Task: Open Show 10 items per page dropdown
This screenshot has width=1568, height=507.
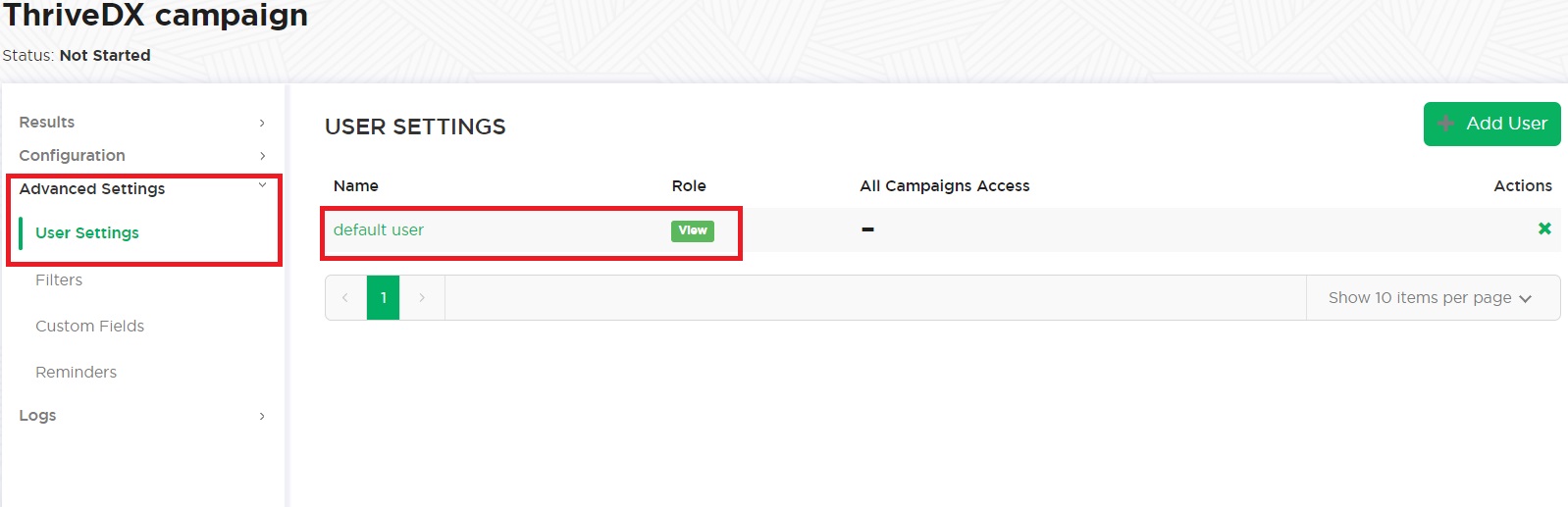Action: click(1433, 297)
